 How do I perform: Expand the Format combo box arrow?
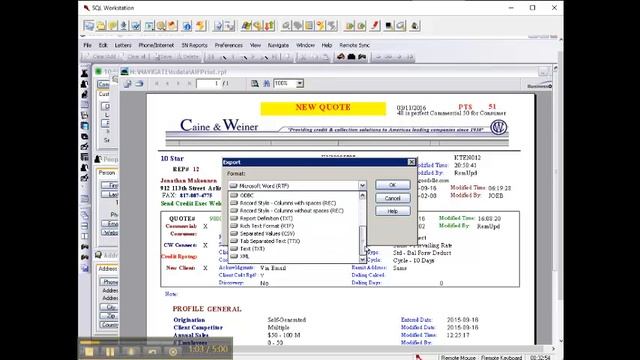click(x=362, y=186)
